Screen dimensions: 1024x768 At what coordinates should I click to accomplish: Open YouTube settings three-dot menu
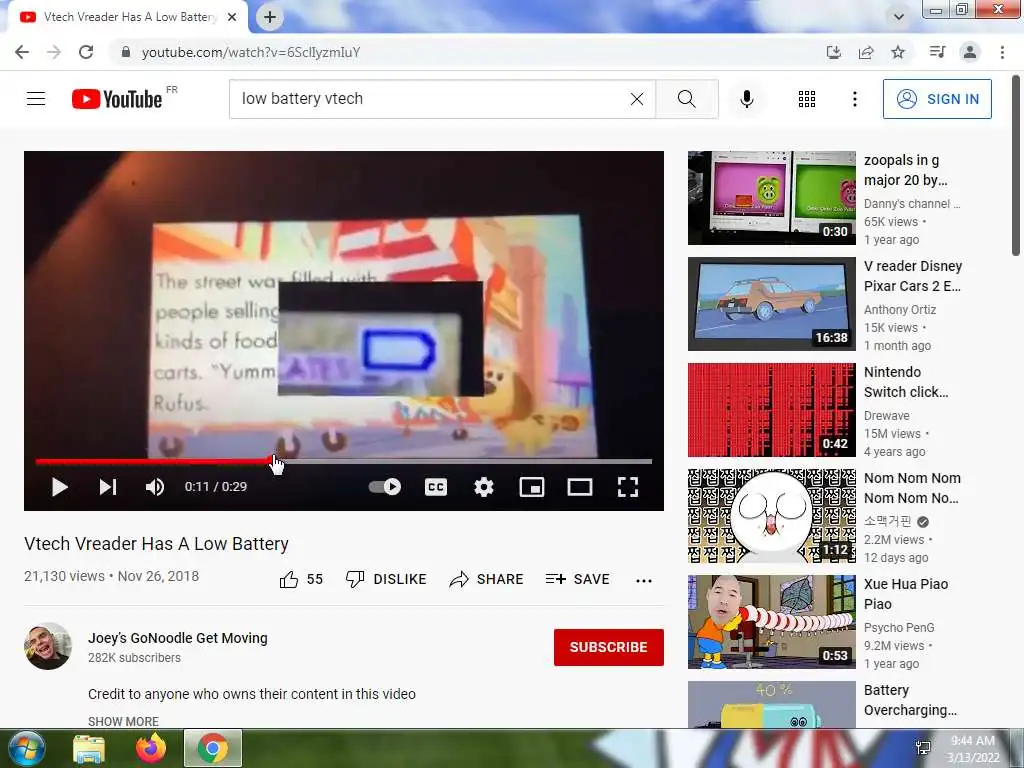point(854,99)
